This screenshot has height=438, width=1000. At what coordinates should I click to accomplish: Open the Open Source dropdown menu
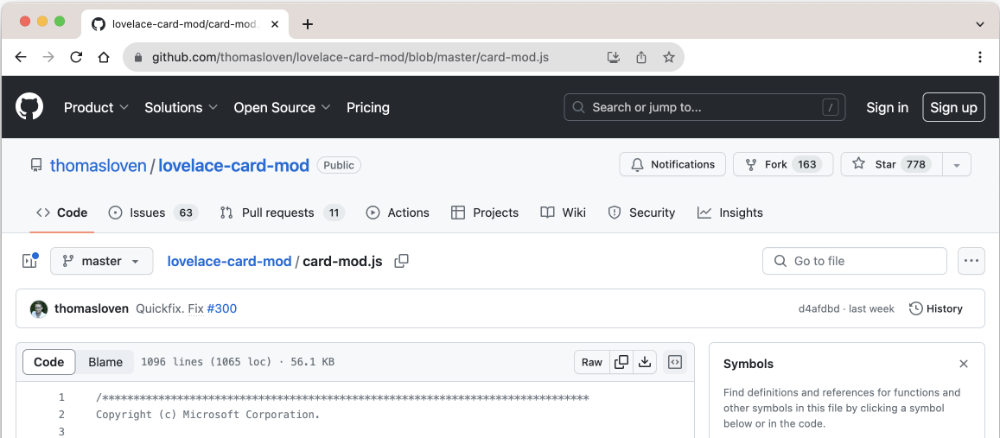point(282,108)
